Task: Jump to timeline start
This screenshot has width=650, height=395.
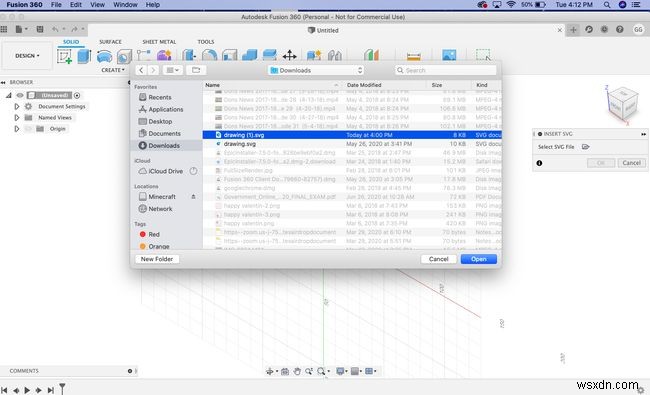Action: tap(4, 390)
